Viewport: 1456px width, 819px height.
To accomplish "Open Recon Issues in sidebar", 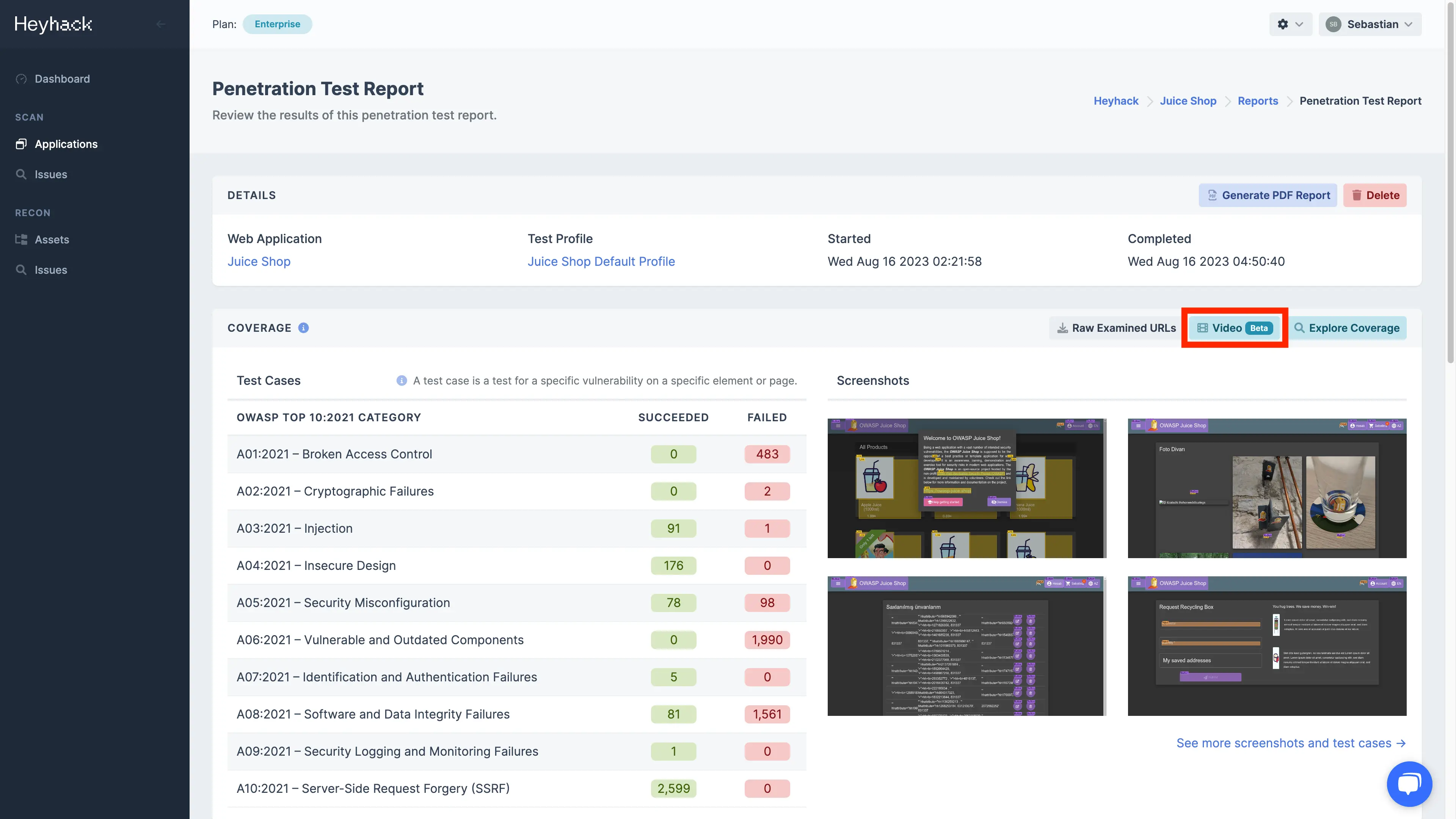I will (x=51, y=270).
